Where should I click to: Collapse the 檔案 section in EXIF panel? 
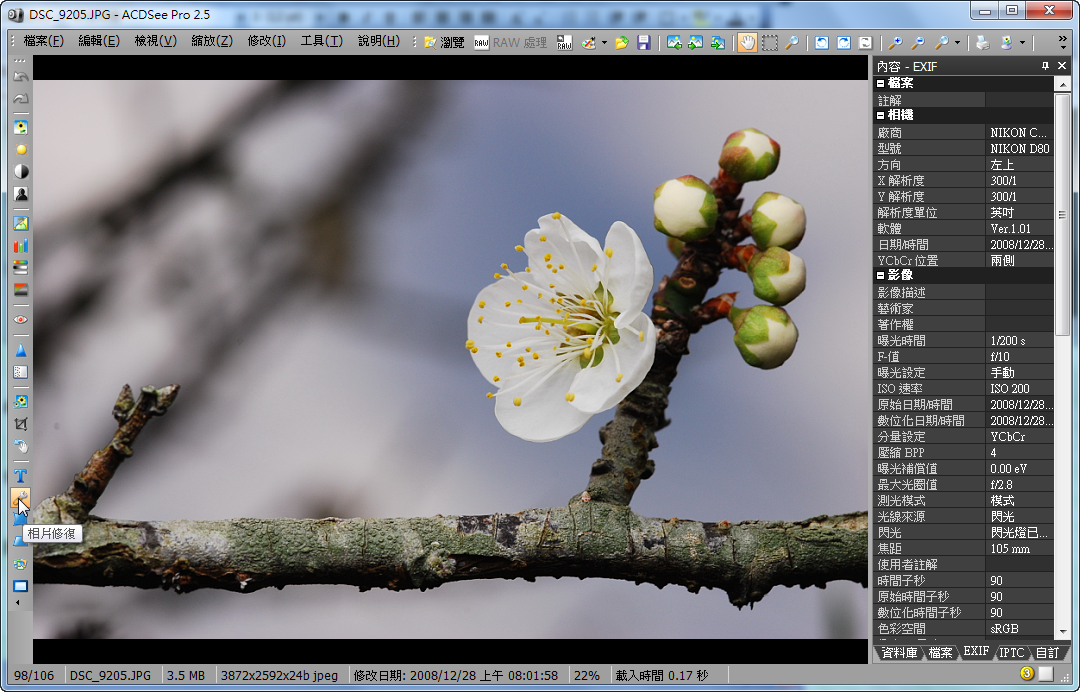[x=881, y=83]
